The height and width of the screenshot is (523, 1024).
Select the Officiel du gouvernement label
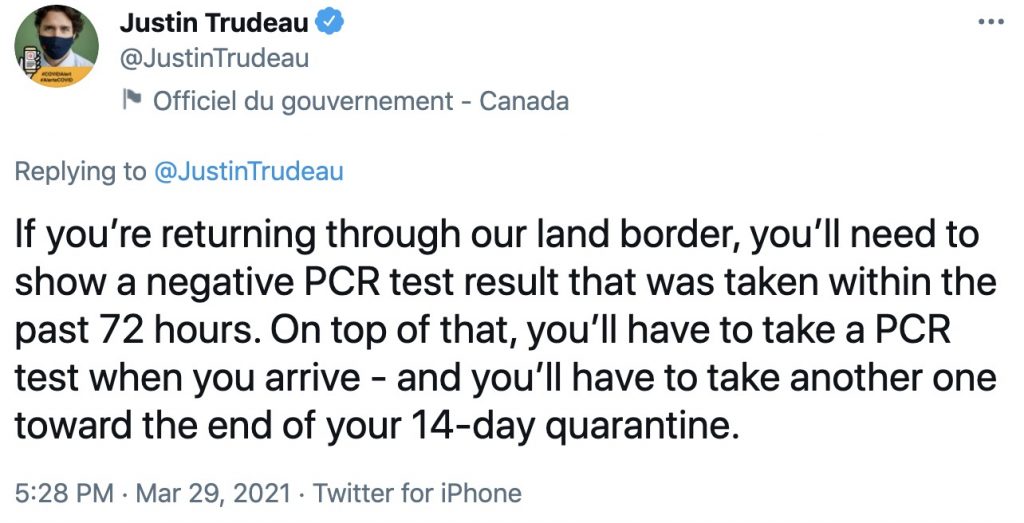coord(303,101)
